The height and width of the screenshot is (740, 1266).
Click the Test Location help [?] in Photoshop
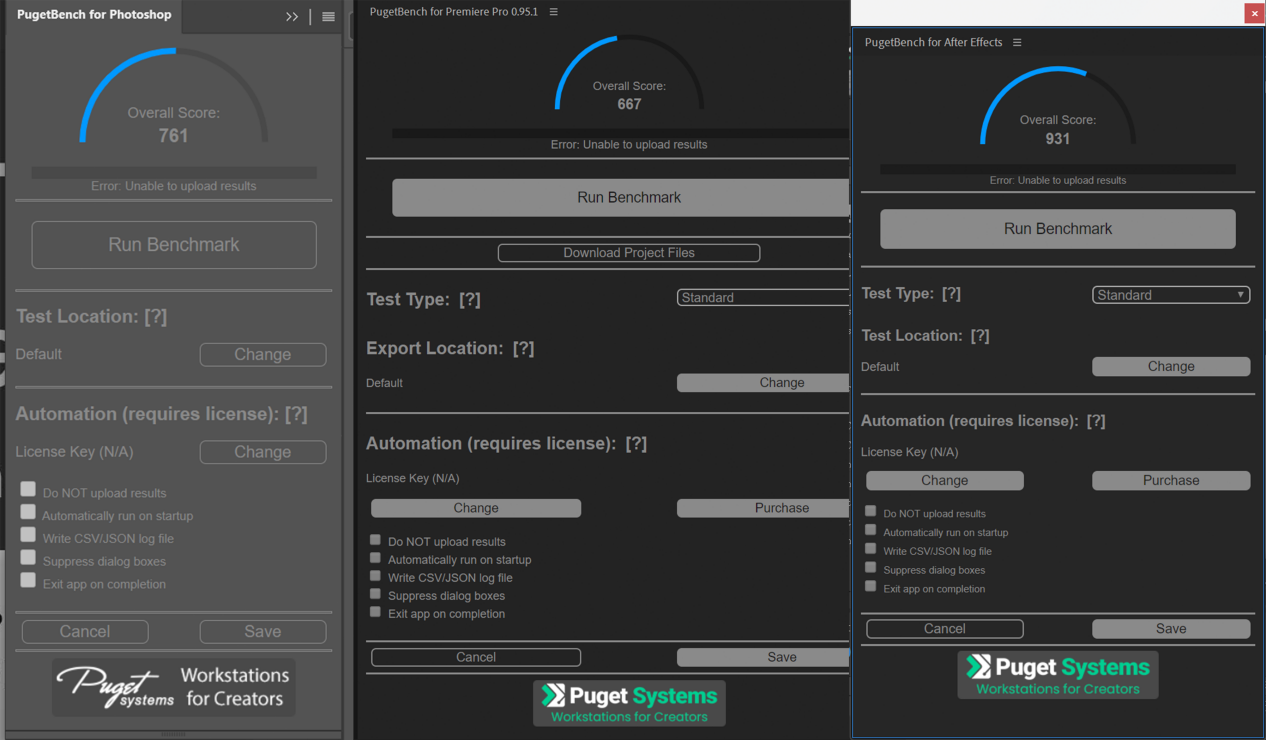click(x=156, y=316)
